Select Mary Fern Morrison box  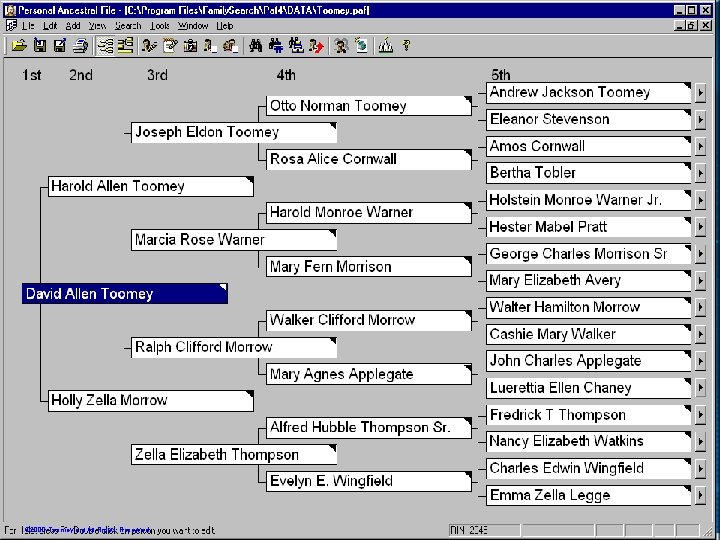pos(369,267)
